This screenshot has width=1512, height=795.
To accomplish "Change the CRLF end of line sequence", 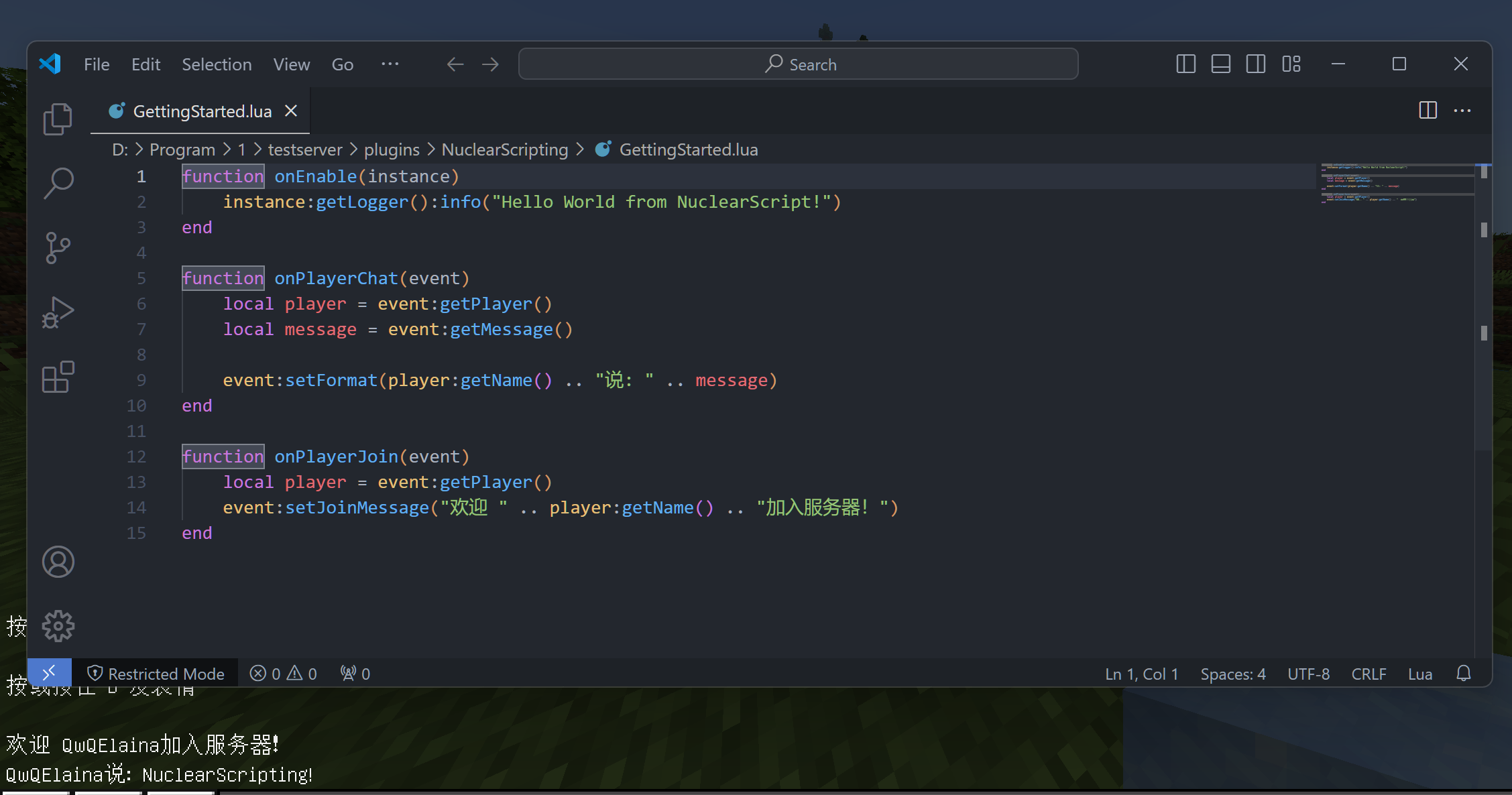I will pos(1369,674).
